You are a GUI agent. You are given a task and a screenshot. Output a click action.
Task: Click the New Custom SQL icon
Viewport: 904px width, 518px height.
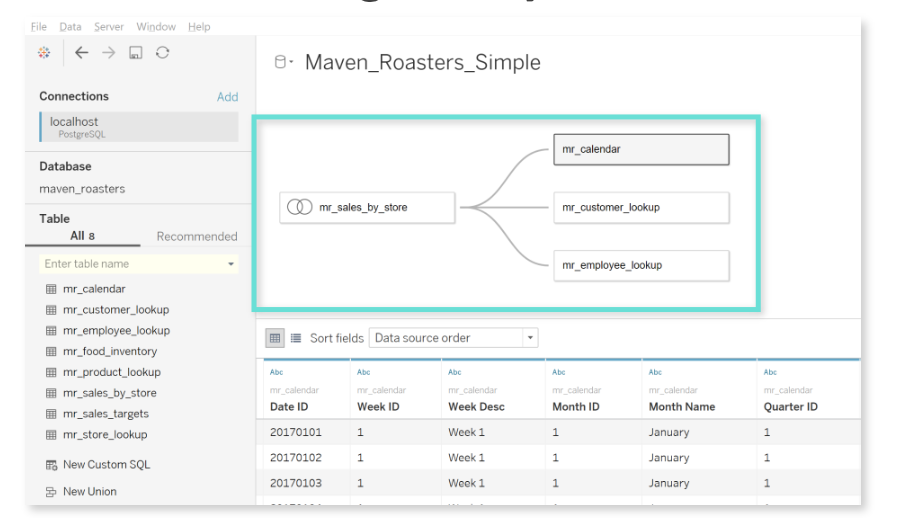[x=51, y=465]
